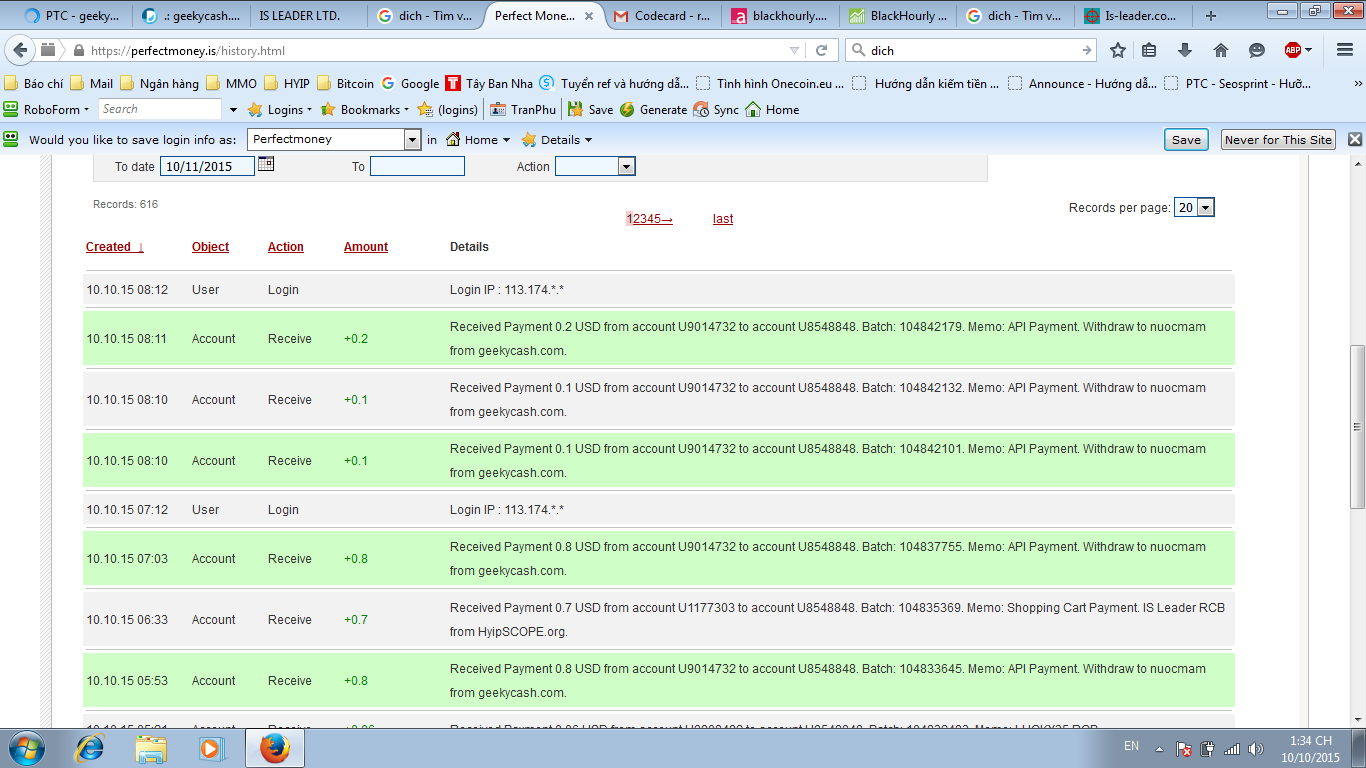Click the browser search box containing dich
The height and width of the screenshot is (768, 1366).
tap(970, 50)
